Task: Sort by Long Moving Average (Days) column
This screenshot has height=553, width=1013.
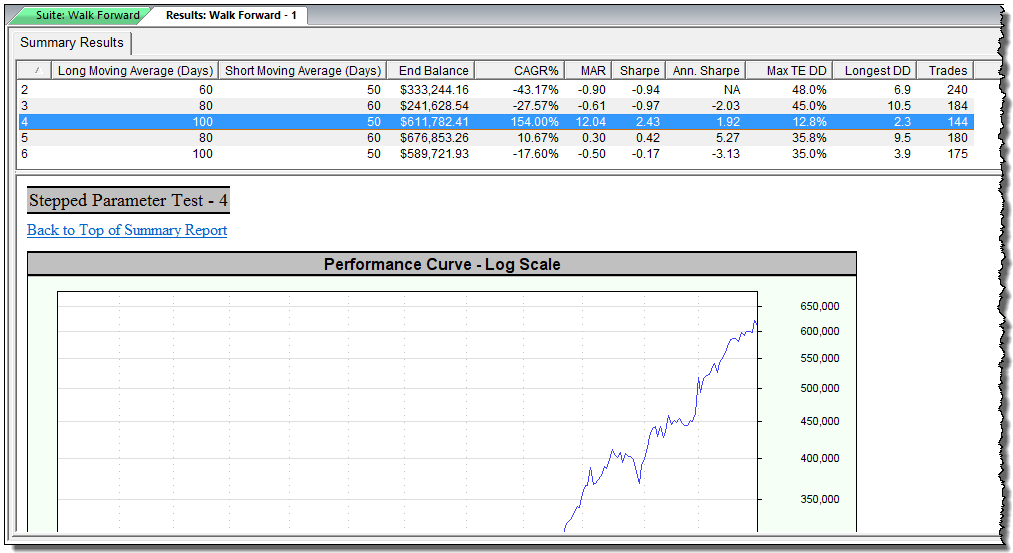Action: 135,71
